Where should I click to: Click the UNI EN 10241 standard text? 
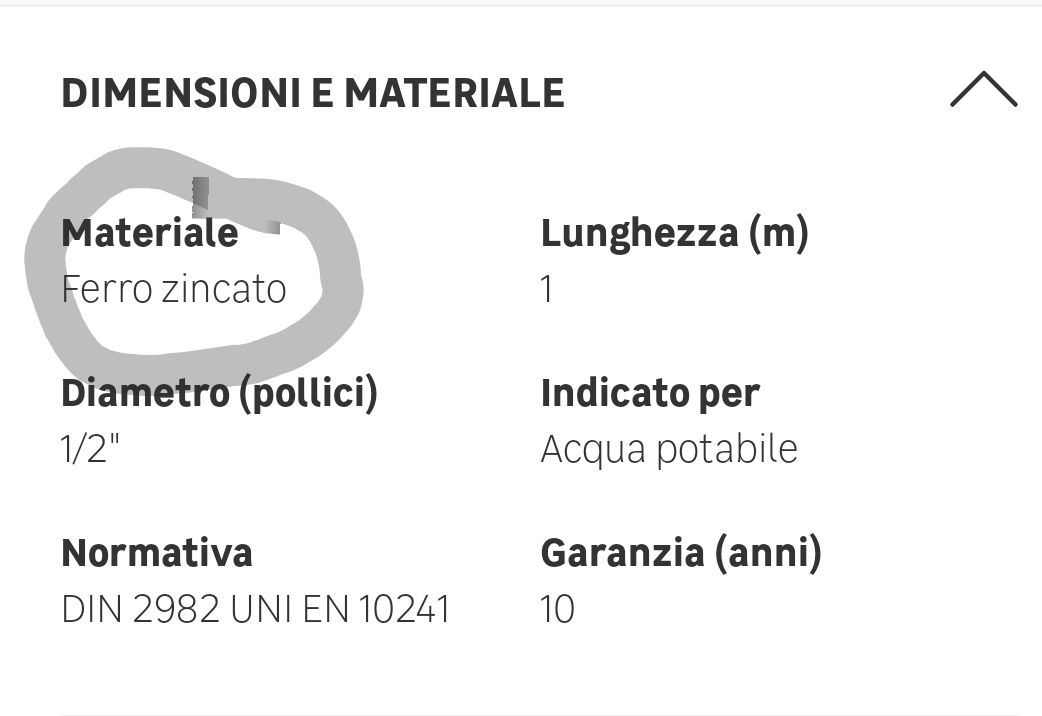(340, 609)
